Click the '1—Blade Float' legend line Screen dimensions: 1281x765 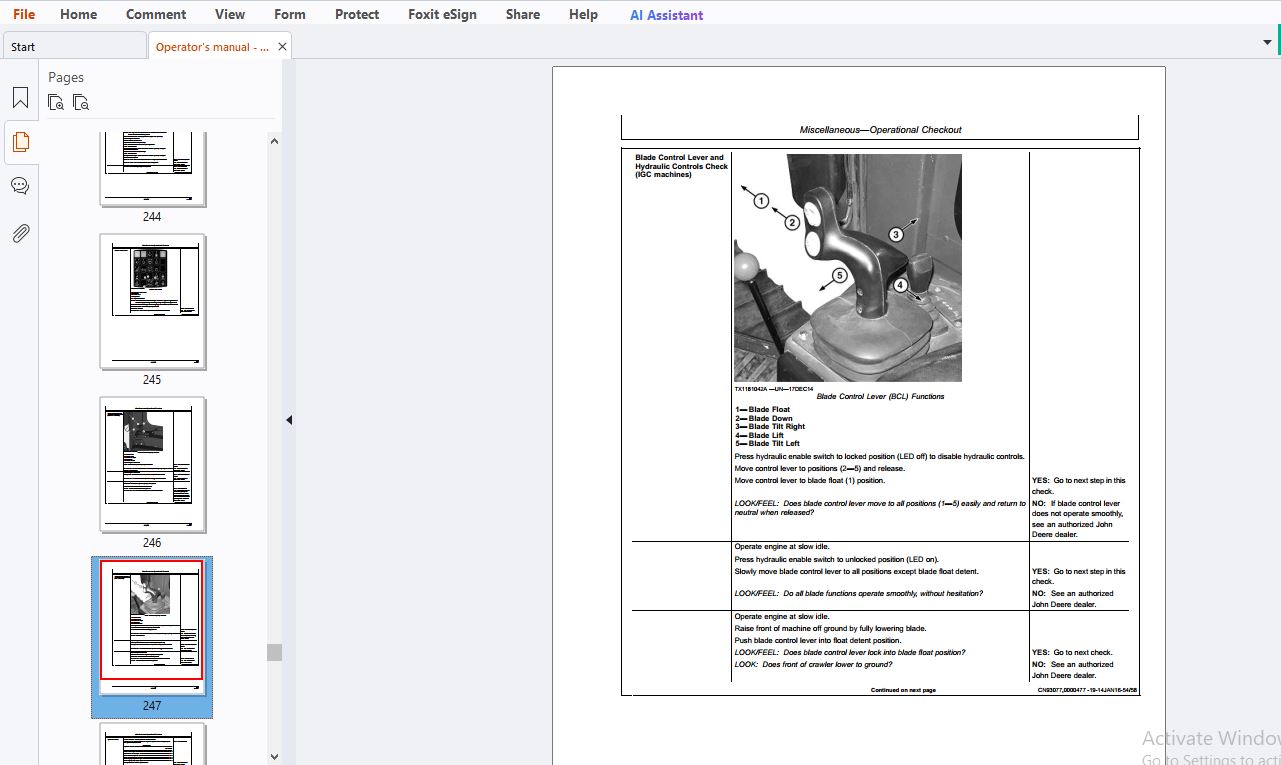tap(762, 409)
